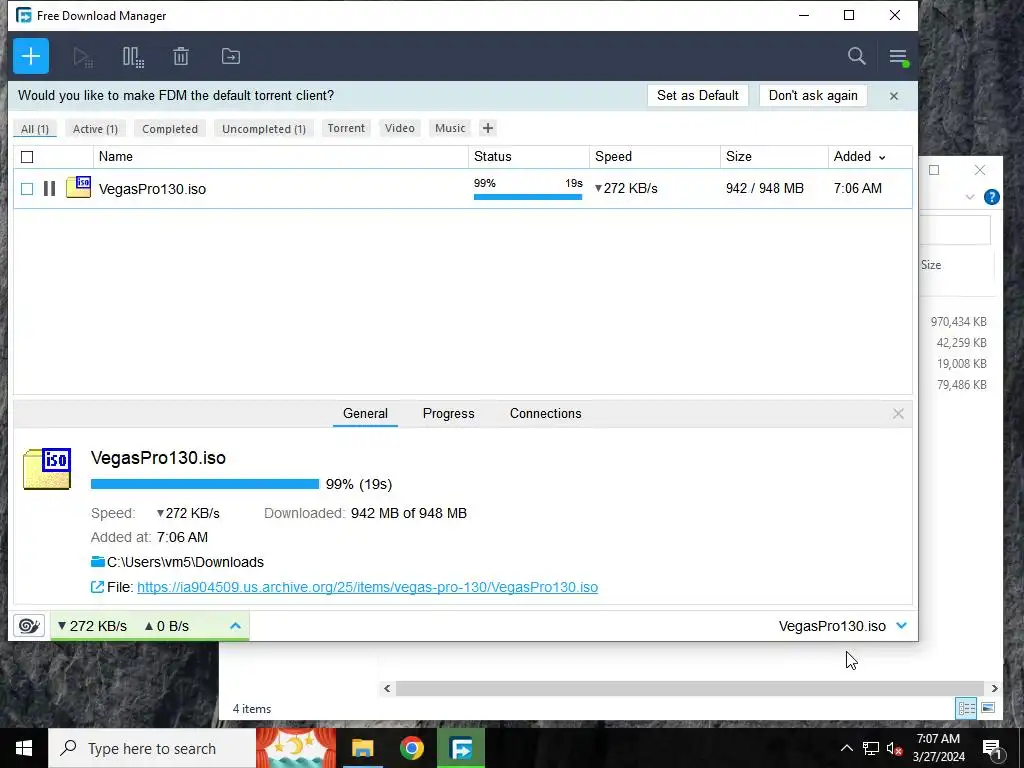Check the VegasPro130.iso row checkbox
The image size is (1024, 768).
[x=27, y=189]
